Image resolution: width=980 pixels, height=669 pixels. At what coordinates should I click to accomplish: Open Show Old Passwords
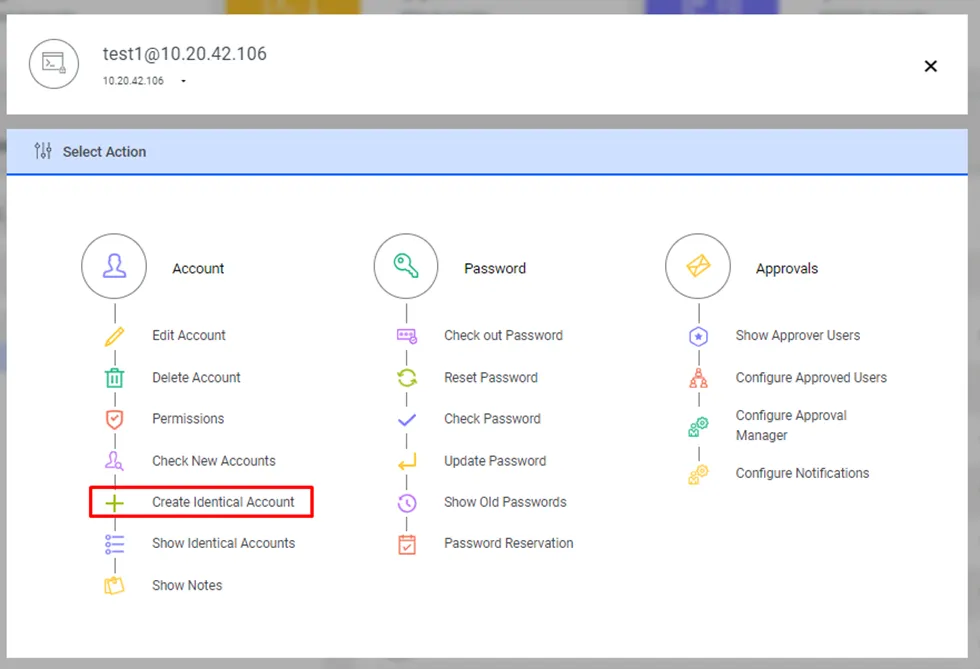pos(505,502)
